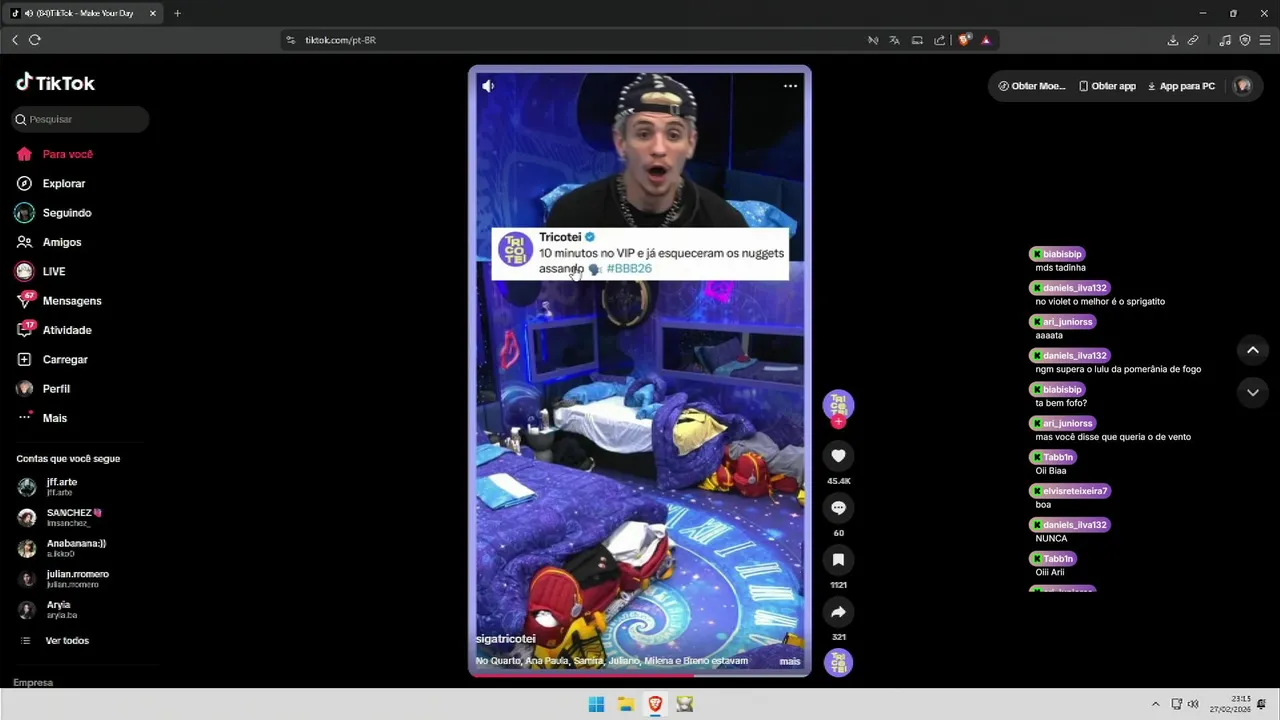Open the video options three-dot menu
The image size is (1280, 720).
tap(790, 86)
